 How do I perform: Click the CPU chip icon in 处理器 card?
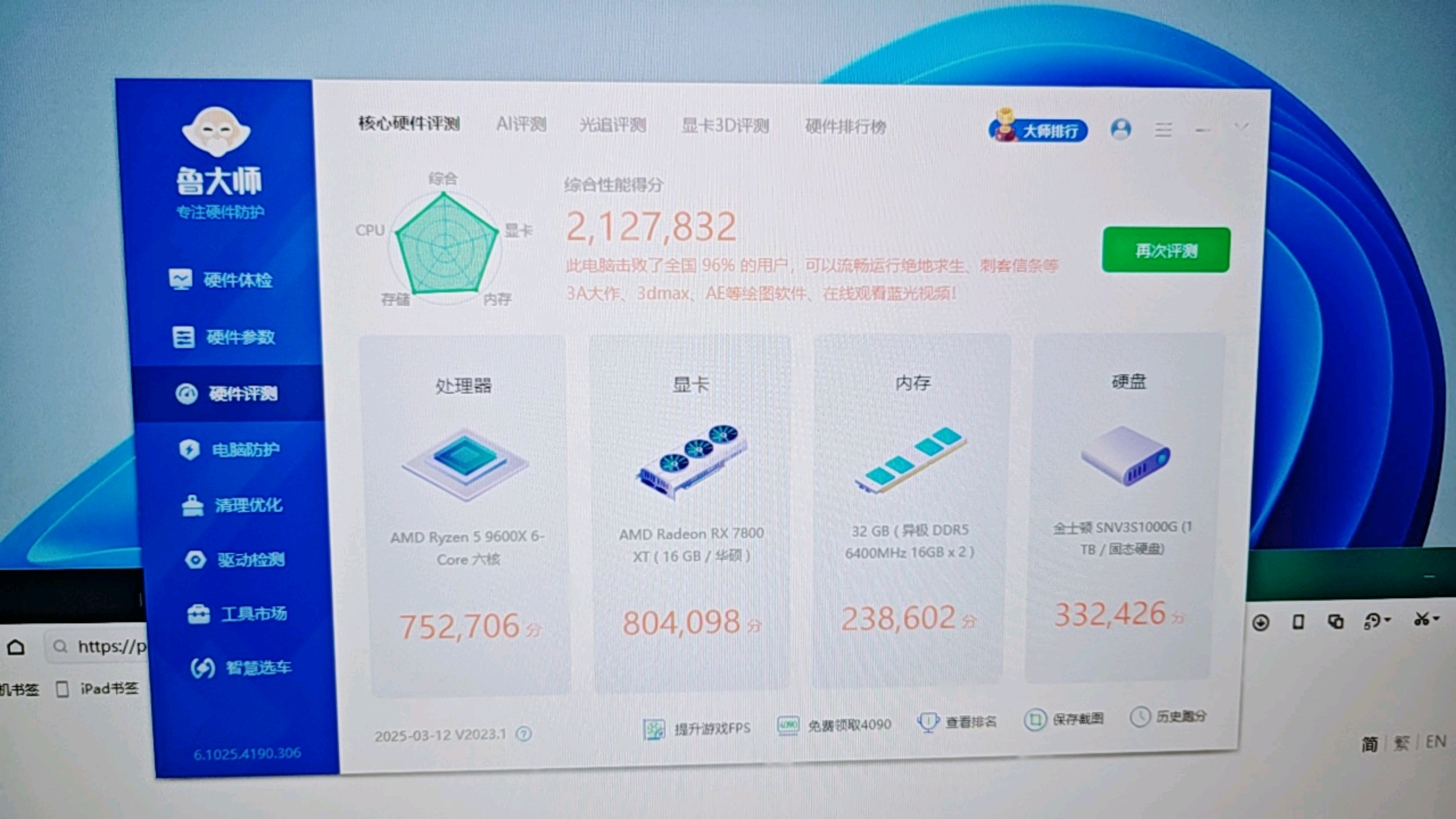465,464
